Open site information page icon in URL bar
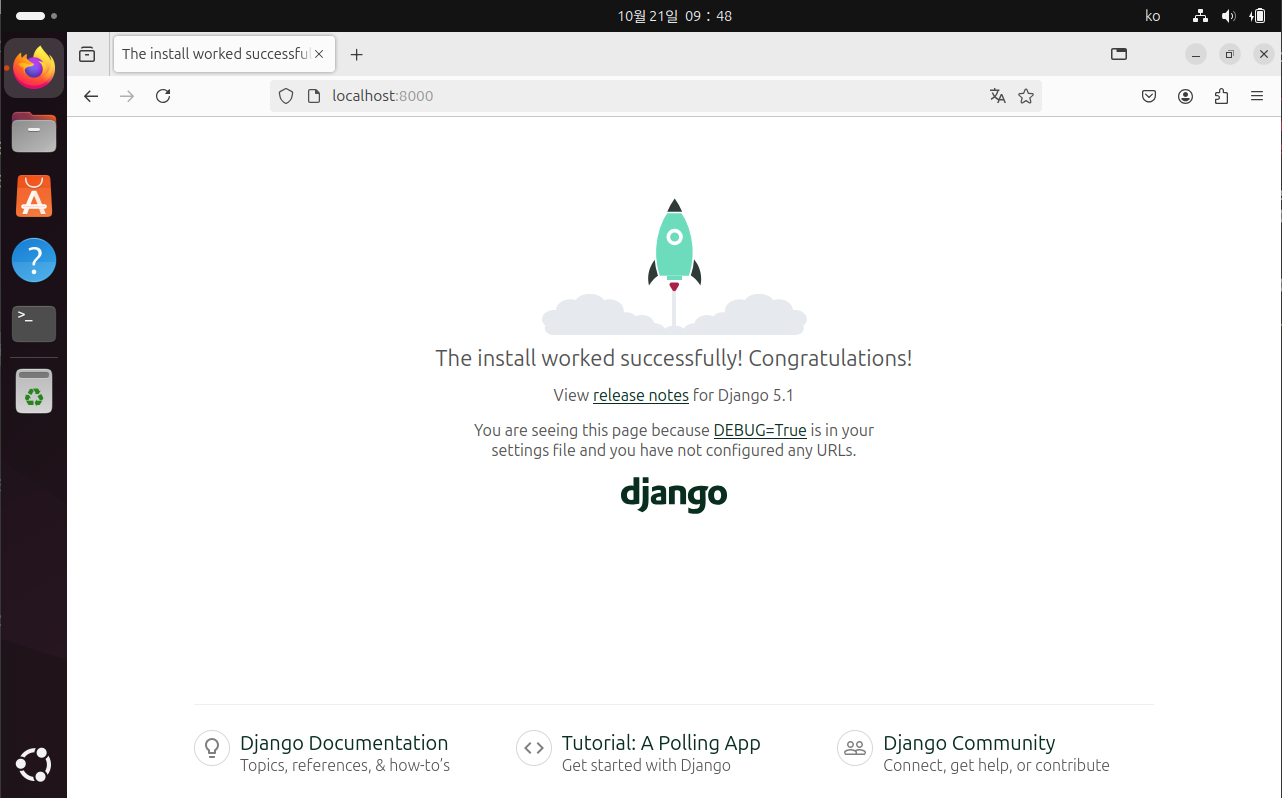This screenshot has height=798, width=1282. coord(313,96)
